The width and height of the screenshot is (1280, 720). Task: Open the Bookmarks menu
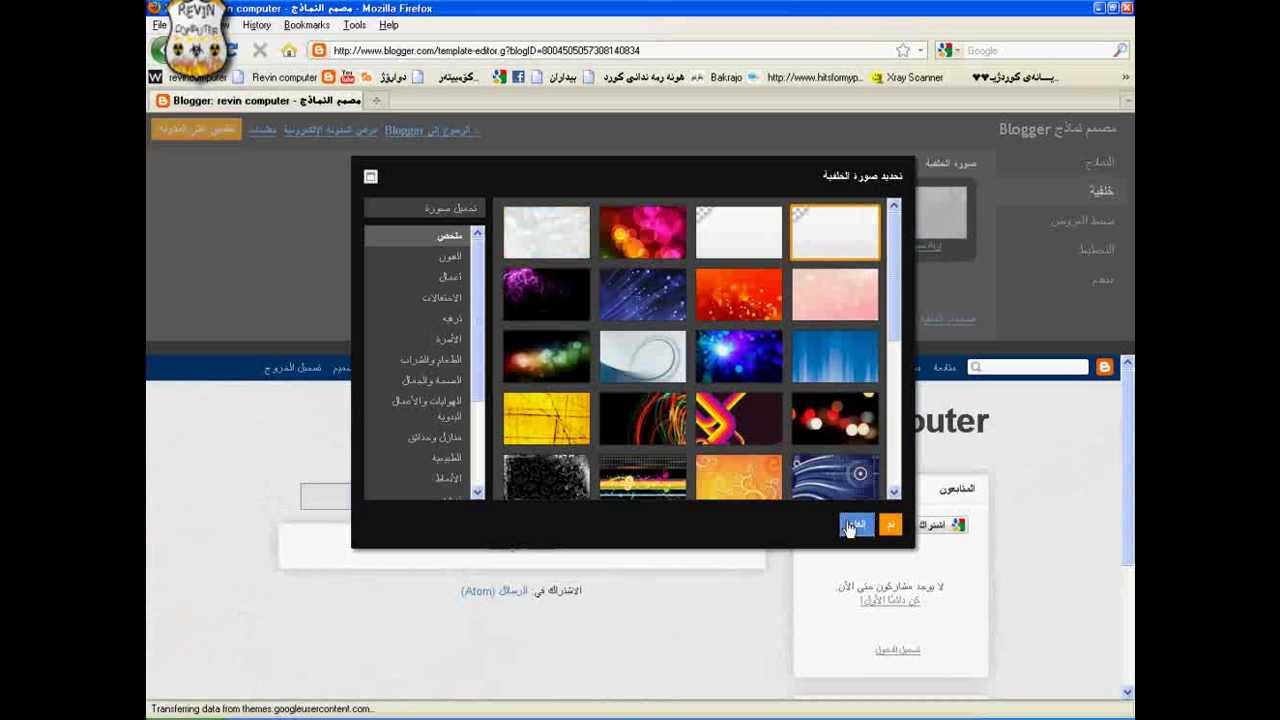tap(307, 25)
